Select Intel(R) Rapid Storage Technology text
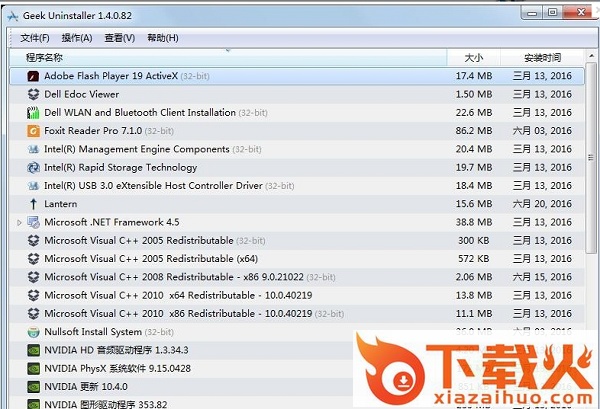 pos(121,168)
